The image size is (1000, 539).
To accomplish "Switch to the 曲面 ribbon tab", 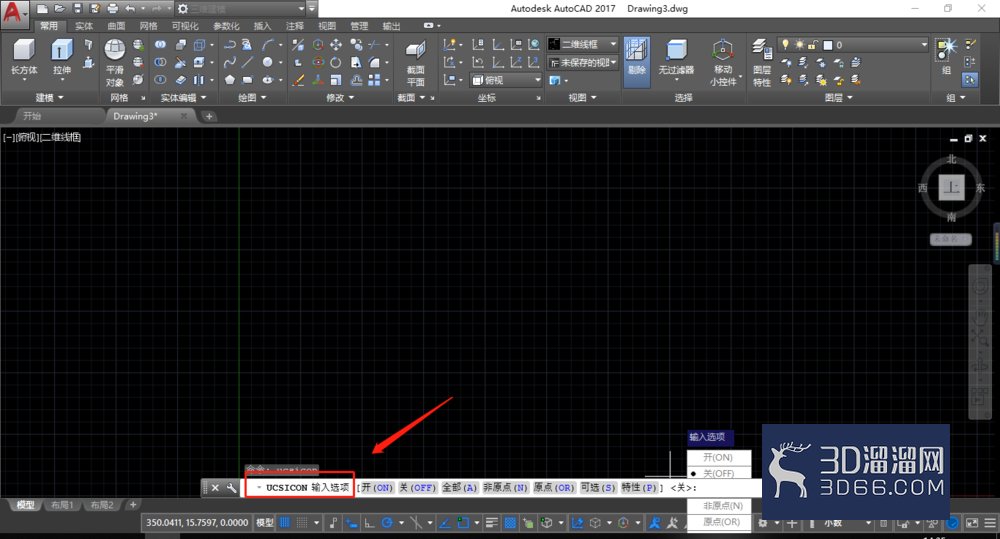I will [116, 26].
